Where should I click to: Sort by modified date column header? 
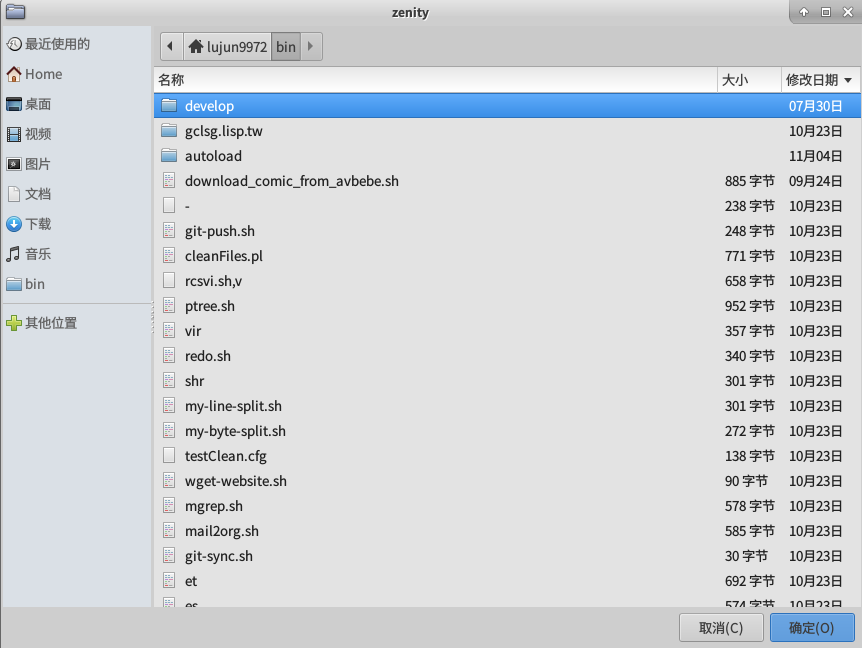(819, 80)
